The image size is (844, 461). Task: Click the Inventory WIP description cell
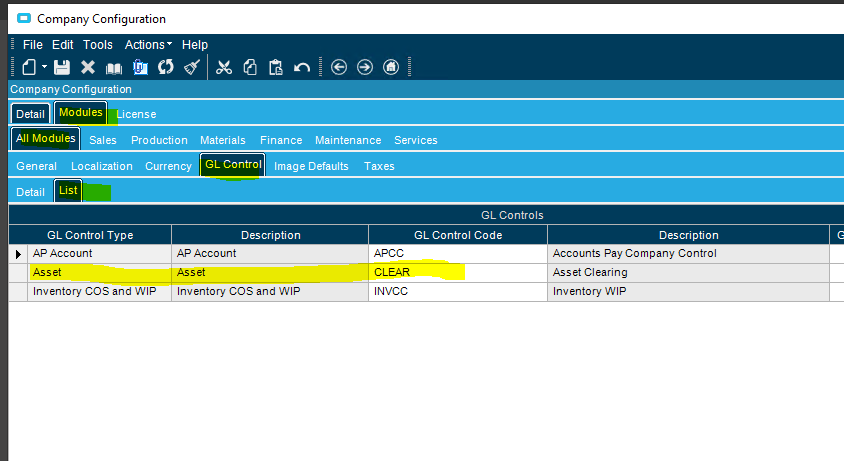pos(688,291)
